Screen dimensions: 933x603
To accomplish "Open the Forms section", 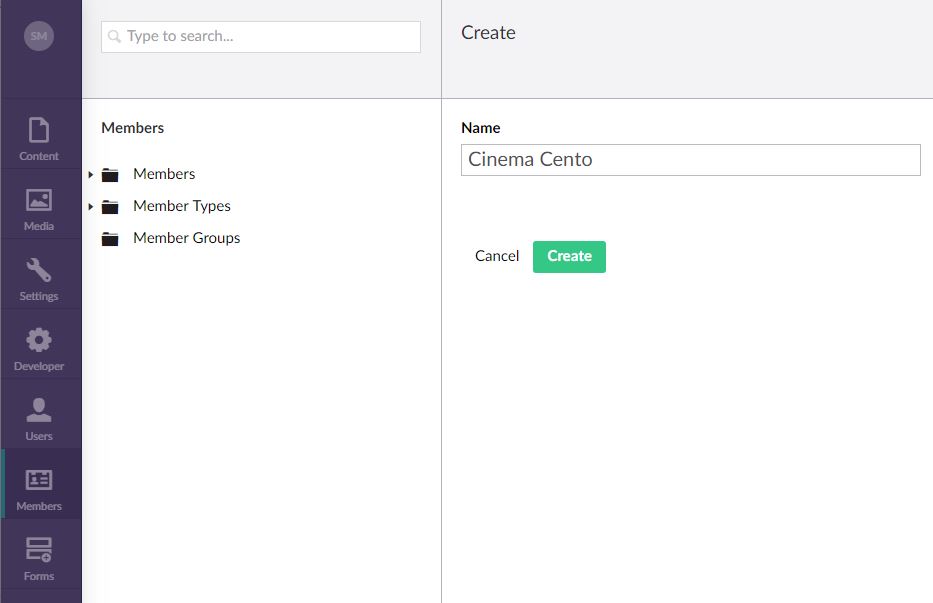I will [39, 559].
